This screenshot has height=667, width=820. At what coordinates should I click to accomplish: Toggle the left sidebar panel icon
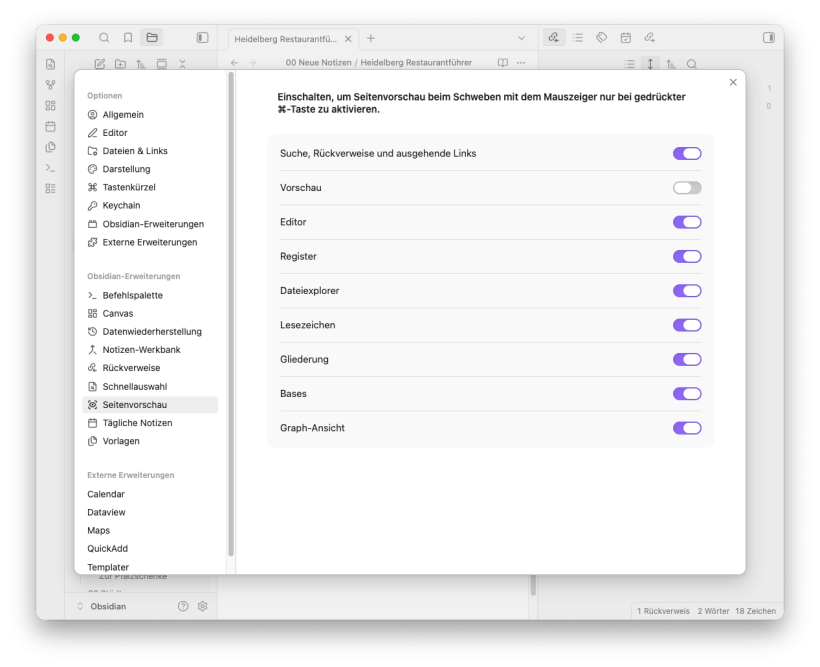point(202,38)
